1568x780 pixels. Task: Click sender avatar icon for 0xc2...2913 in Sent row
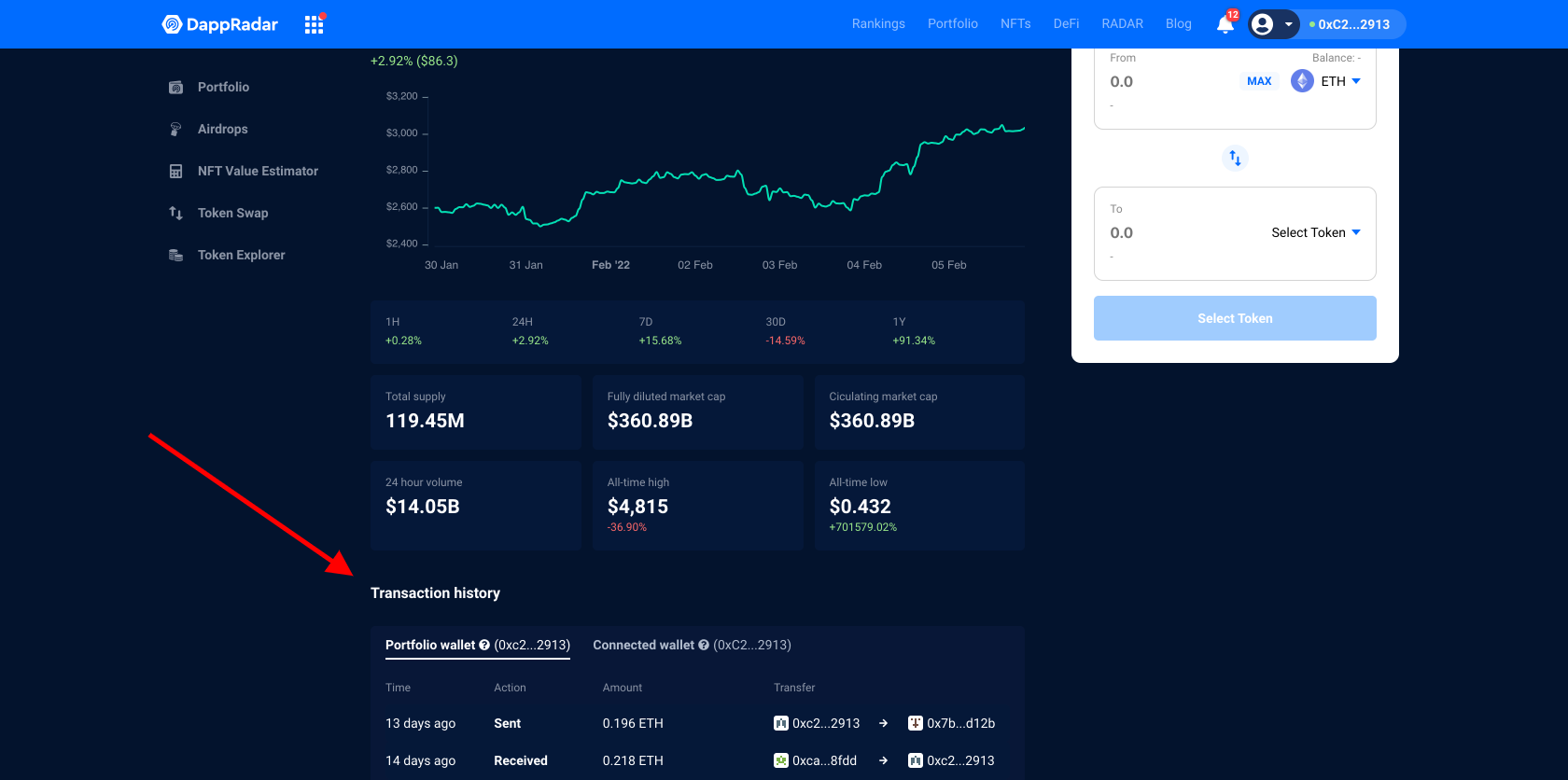pyautogui.click(x=781, y=723)
